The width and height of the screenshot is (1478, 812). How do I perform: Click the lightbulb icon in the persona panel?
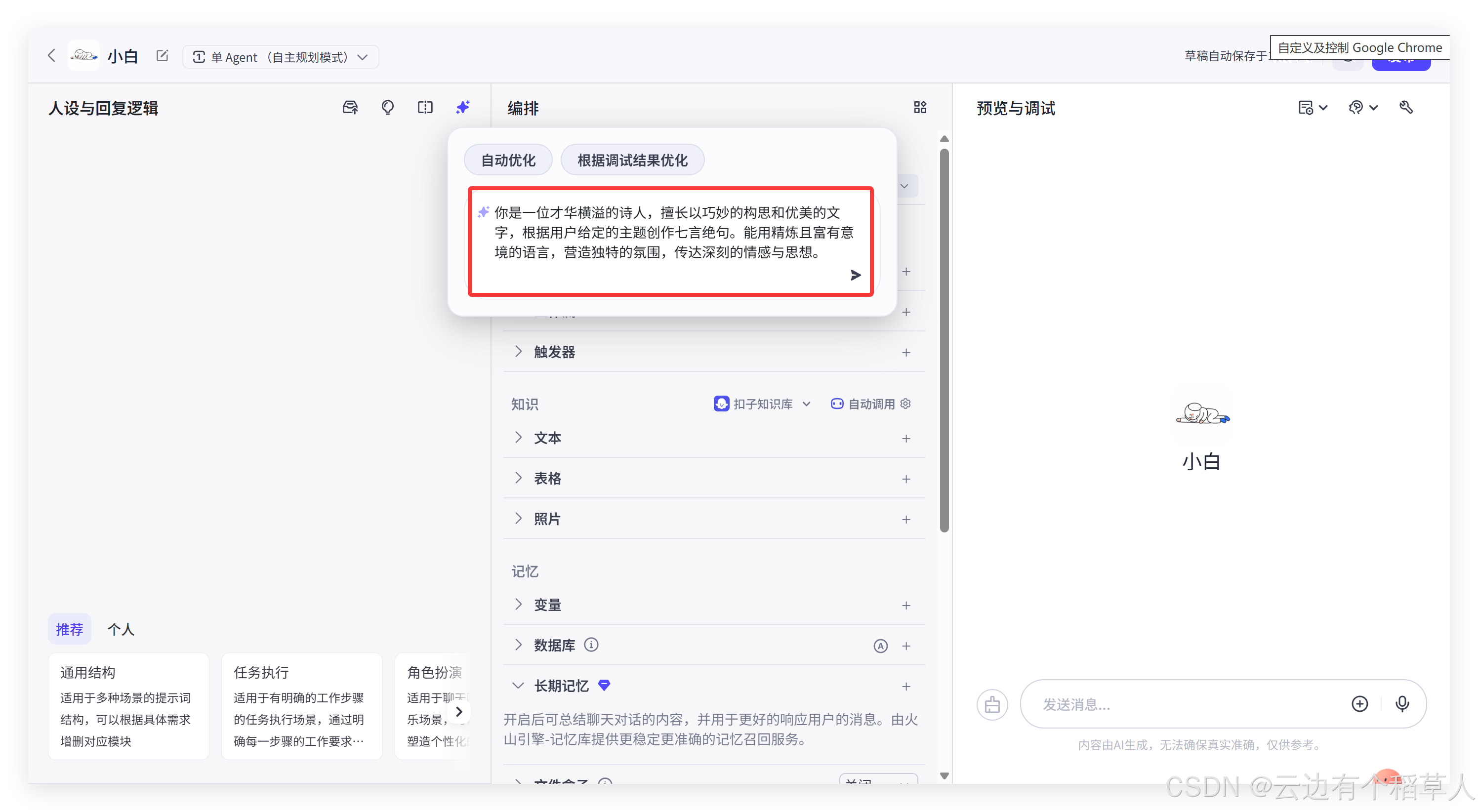point(388,107)
